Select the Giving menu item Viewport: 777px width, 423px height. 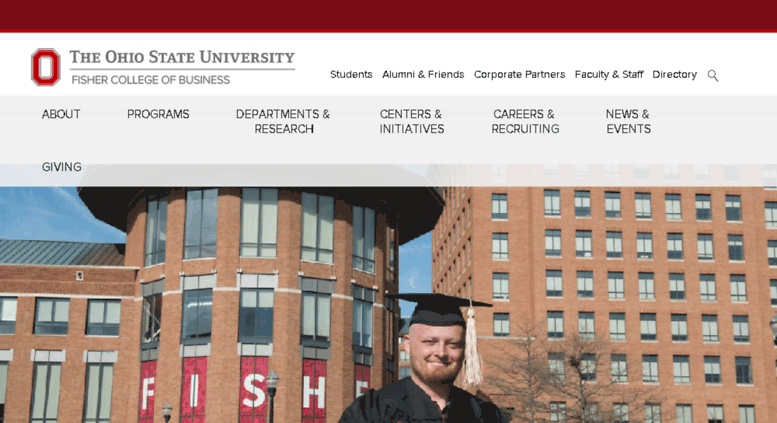pos(61,167)
